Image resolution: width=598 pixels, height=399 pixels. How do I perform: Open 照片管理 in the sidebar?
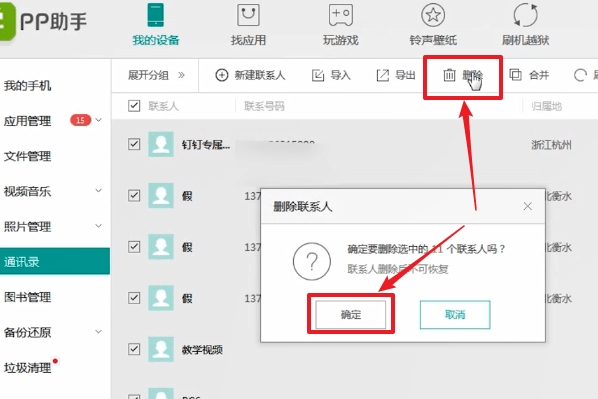click(27, 227)
